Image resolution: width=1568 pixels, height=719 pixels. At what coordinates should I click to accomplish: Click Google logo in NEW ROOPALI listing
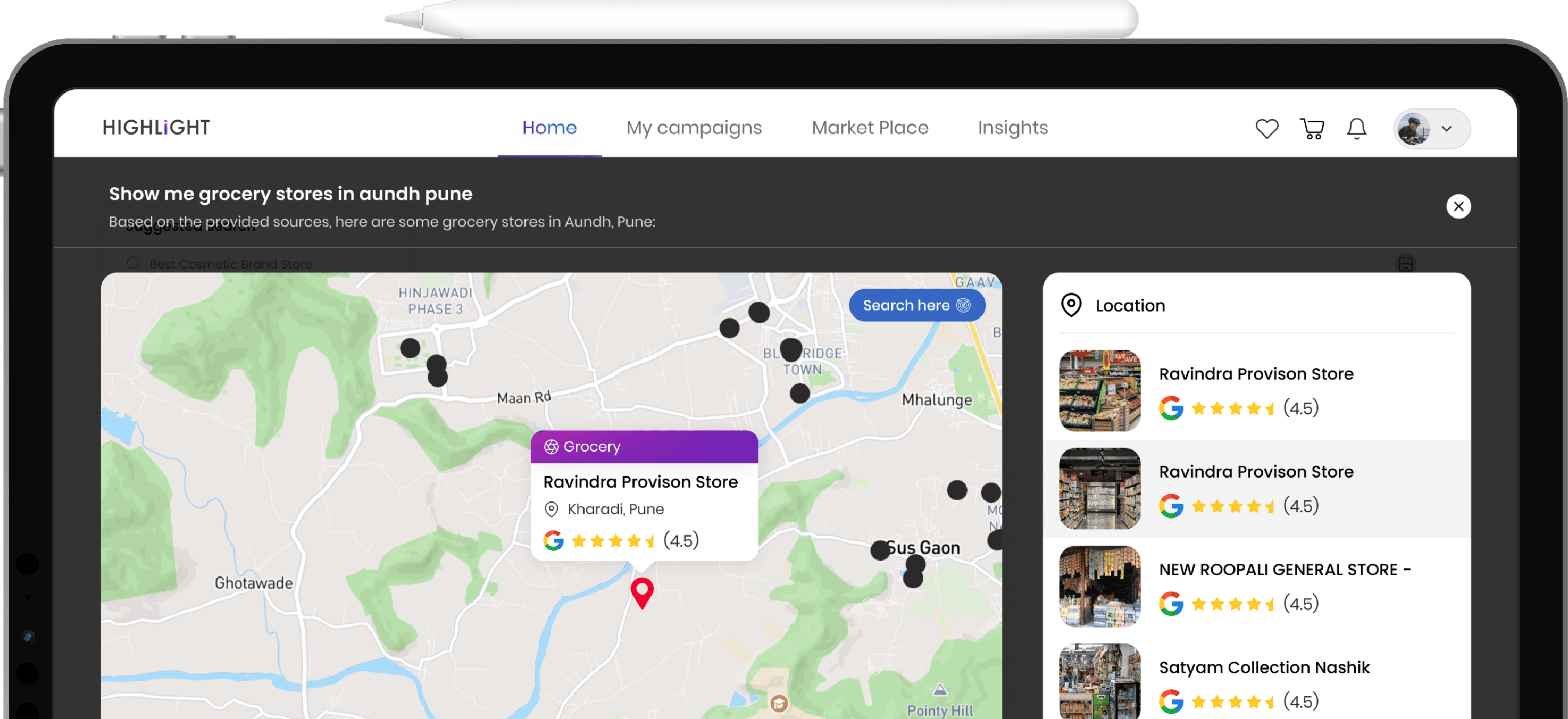point(1171,603)
